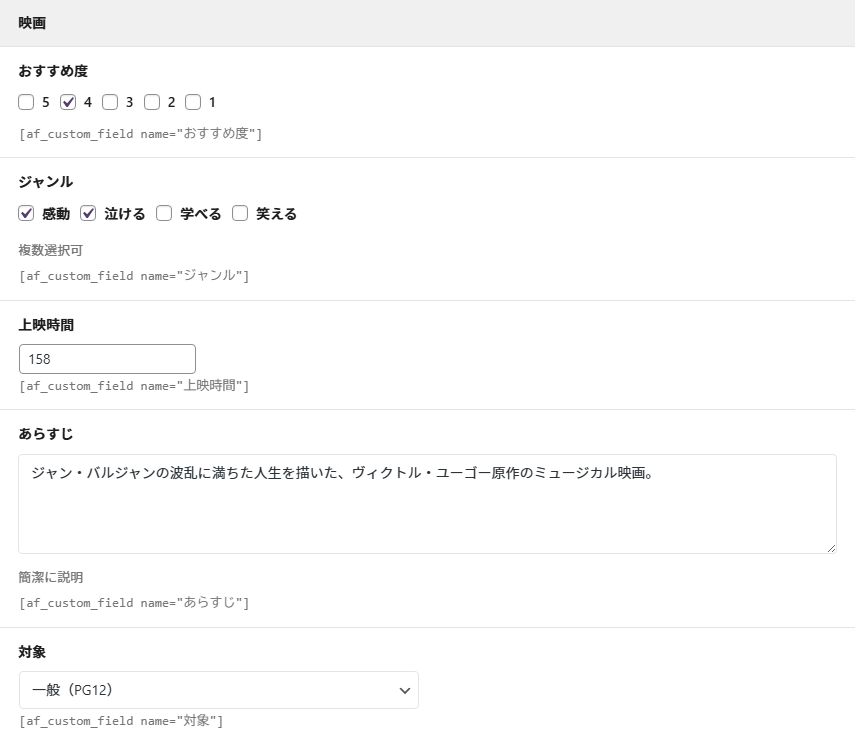The height and width of the screenshot is (740, 855).
Task: Toggle off the 泣ける genre checkbox
Action: [88, 213]
